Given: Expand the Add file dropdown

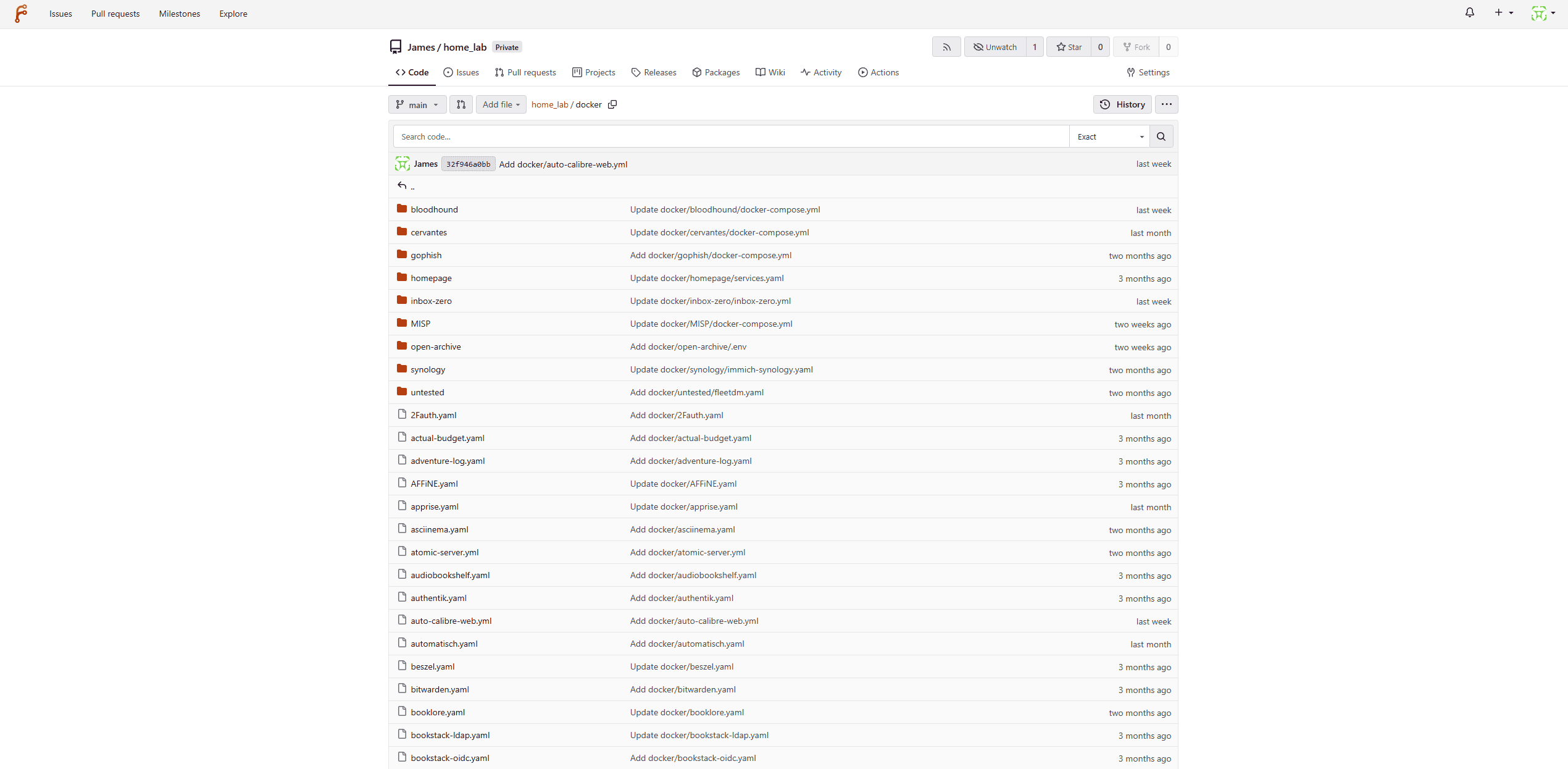Looking at the screenshot, I should pyautogui.click(x=501, y=104).
